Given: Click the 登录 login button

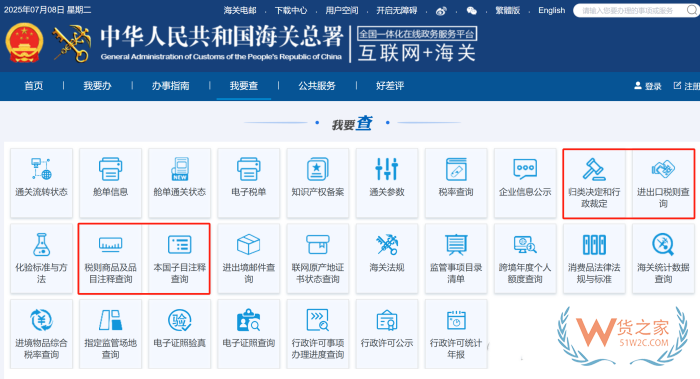Looking at the screenshot, I should point(648,86).
